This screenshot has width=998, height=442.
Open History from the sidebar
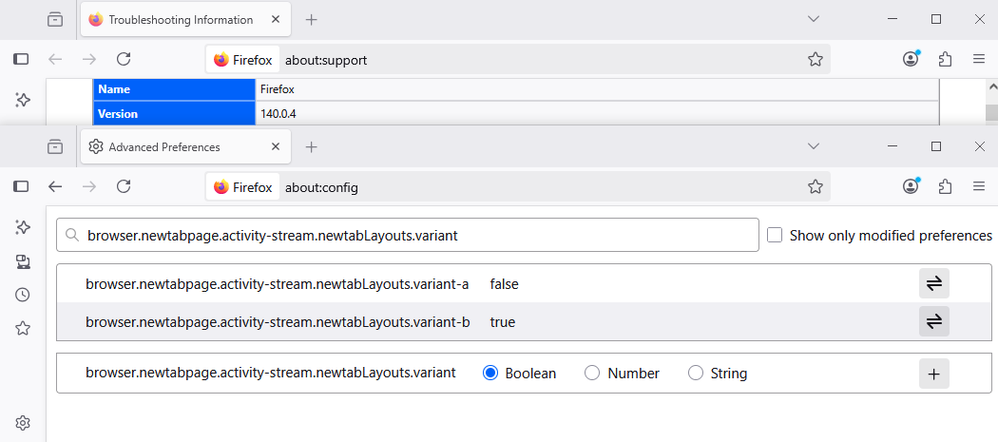pyautogui.click(x=22, y=295)
